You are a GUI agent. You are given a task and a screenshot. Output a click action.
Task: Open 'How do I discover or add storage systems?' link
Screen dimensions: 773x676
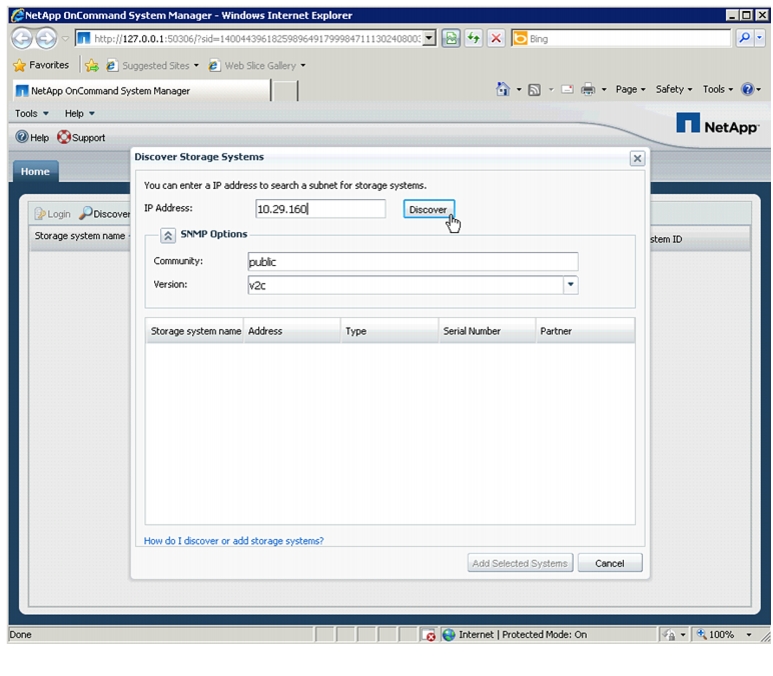click(234, 541)
